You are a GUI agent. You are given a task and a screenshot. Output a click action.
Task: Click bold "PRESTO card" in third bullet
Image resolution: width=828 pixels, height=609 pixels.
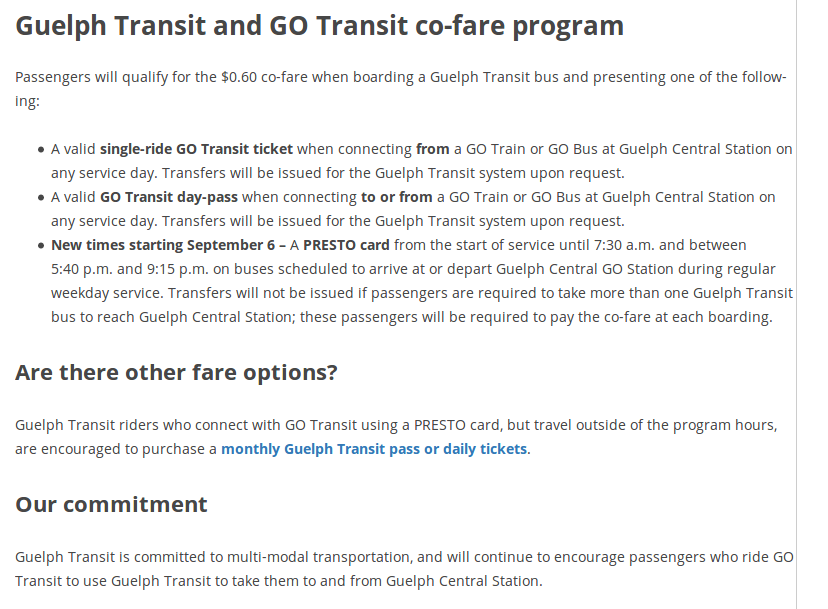(347, 245)
